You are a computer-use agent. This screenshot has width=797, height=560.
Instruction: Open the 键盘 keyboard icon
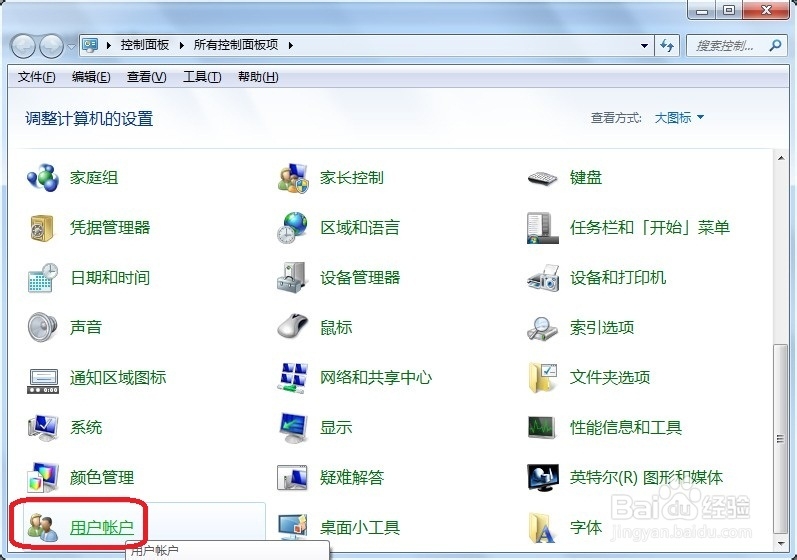point(542,178)
